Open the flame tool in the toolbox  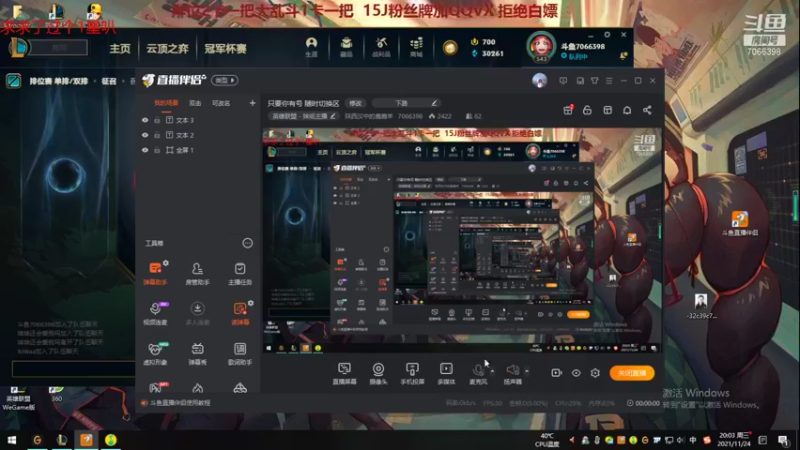pyautogui.click(x=197, y=388)
